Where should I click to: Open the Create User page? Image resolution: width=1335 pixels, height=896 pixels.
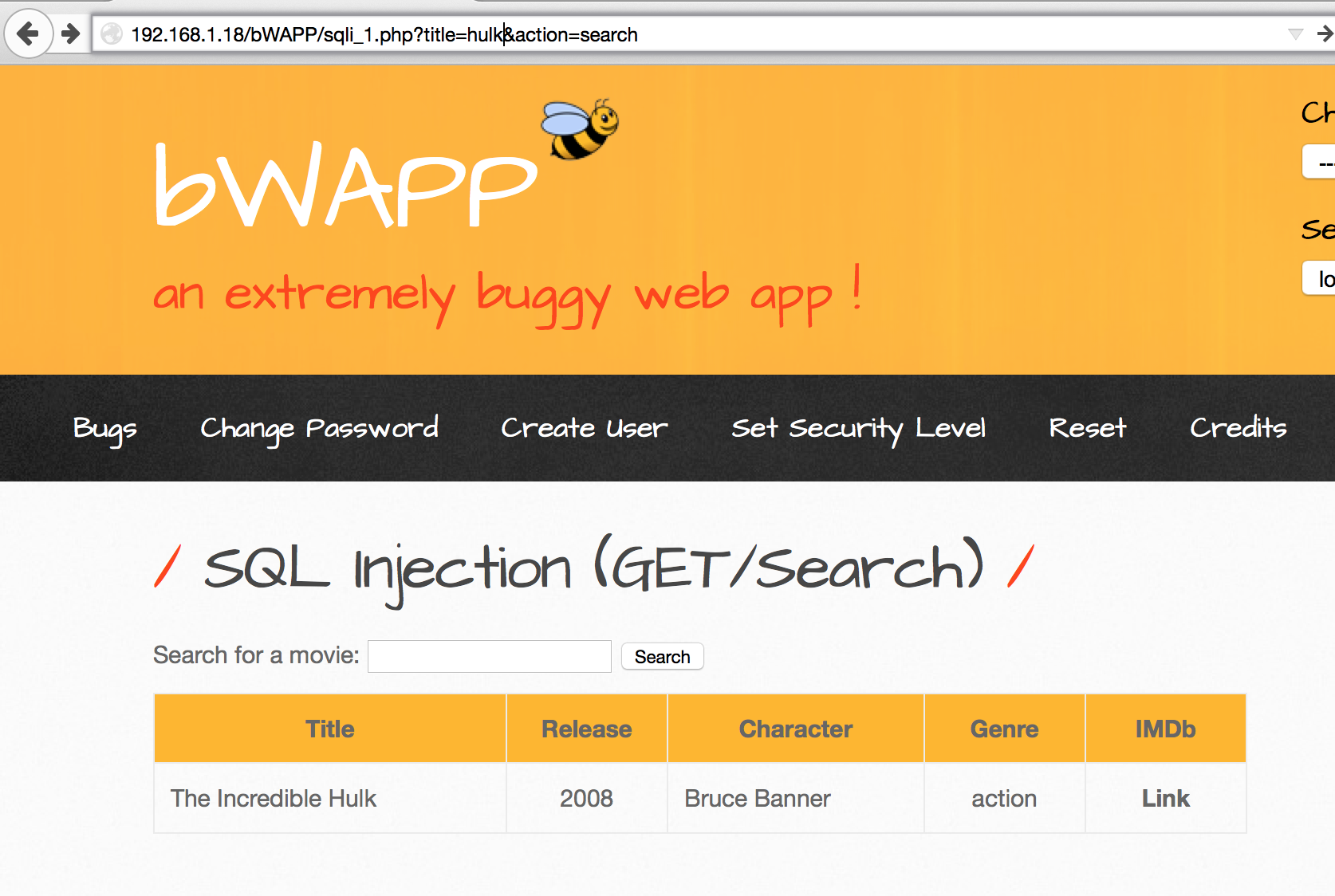coord(585,428)
